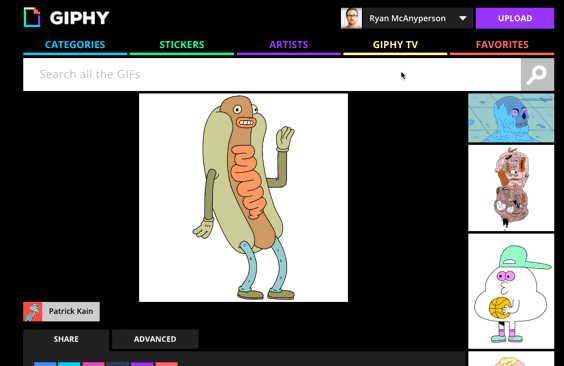The height and width of the screenshot is (366, 564).
Task: Click the hot dog character GIF
Action: (244, 197)
